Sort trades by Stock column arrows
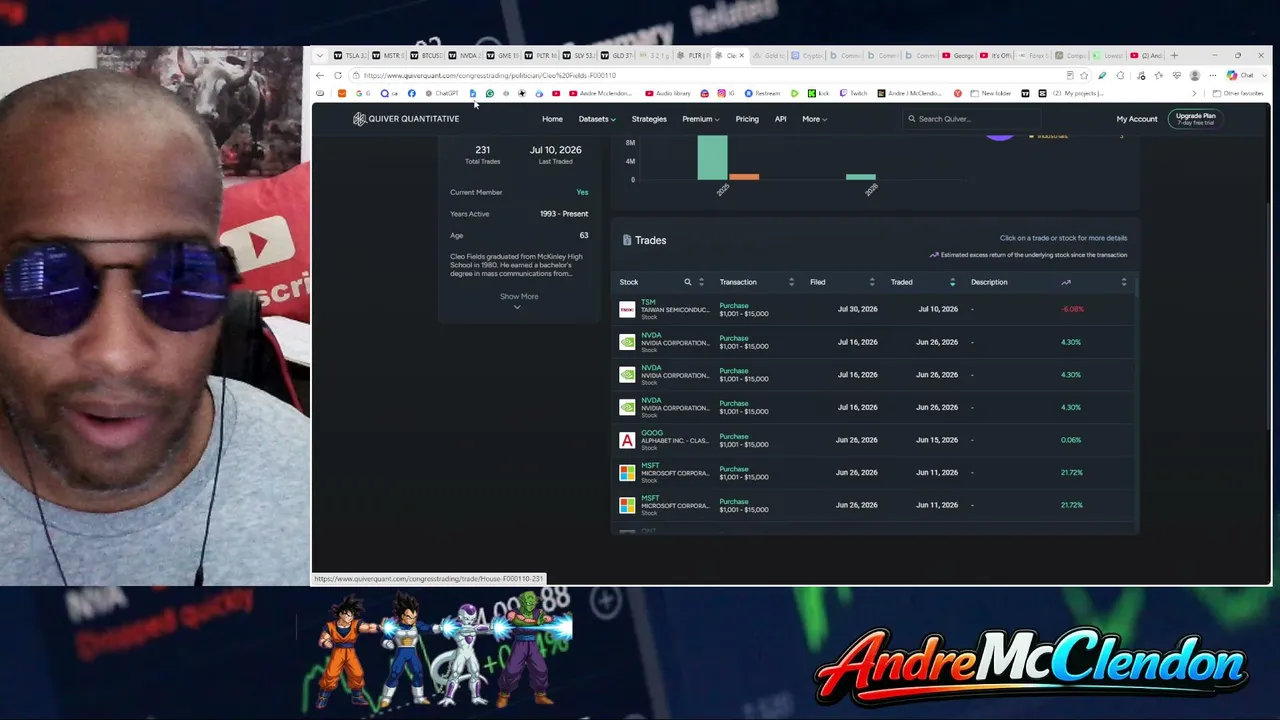Image resolution: width=1280 pixels, height=720 pixels. pos(701,282)
